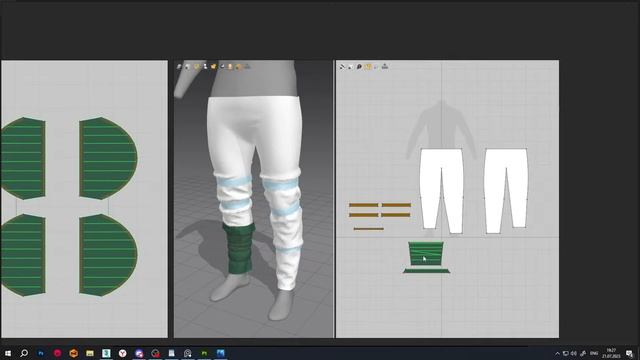
Task: Click the white pants waist in 3D view
Action: 255,102
